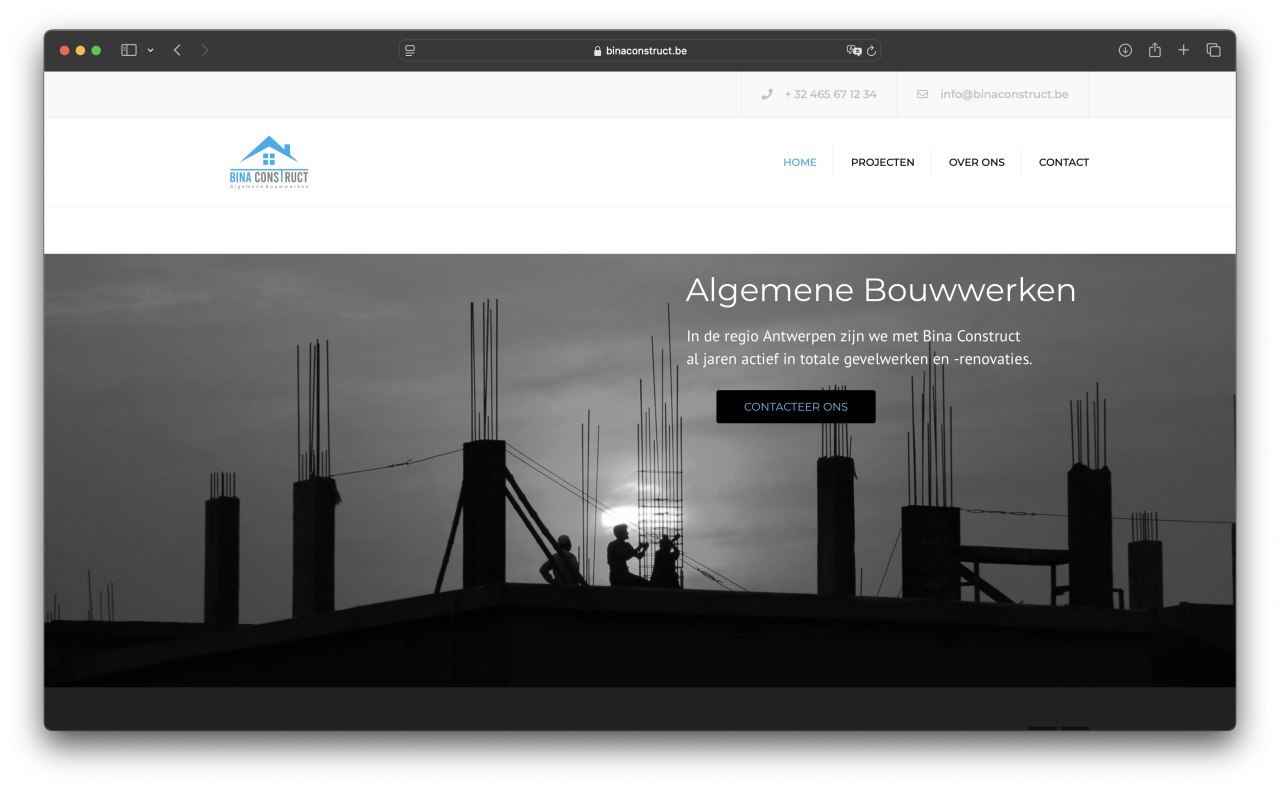Click the back navigation arrow
Image resolution: width=1280 pixels, height=789 pixels.
click(x=177, y=49)
